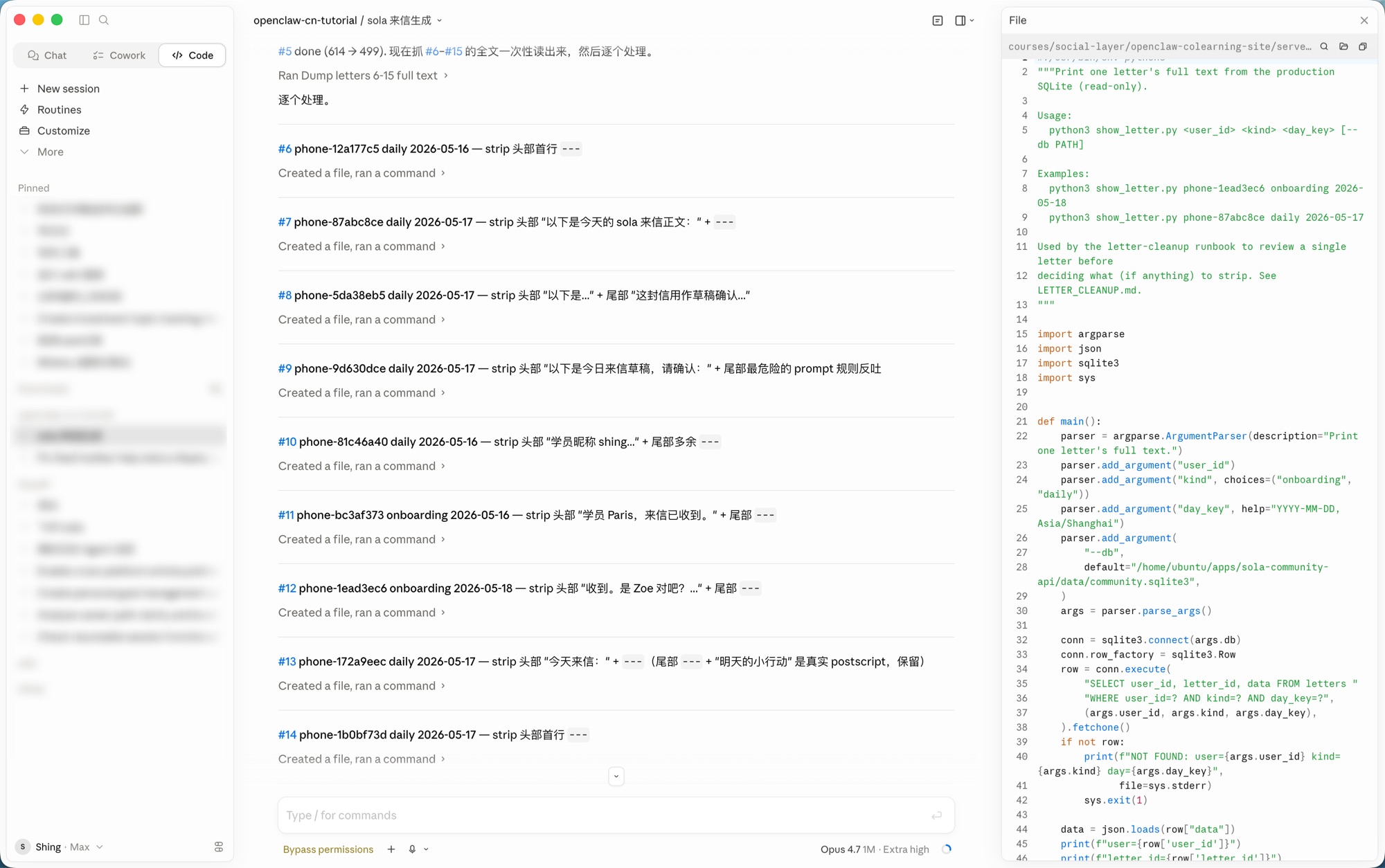Screen dimensions: 1385x868
Task: Expand 'Ran Dump letters 6-15 full text'
Action: tap(363, 75)
